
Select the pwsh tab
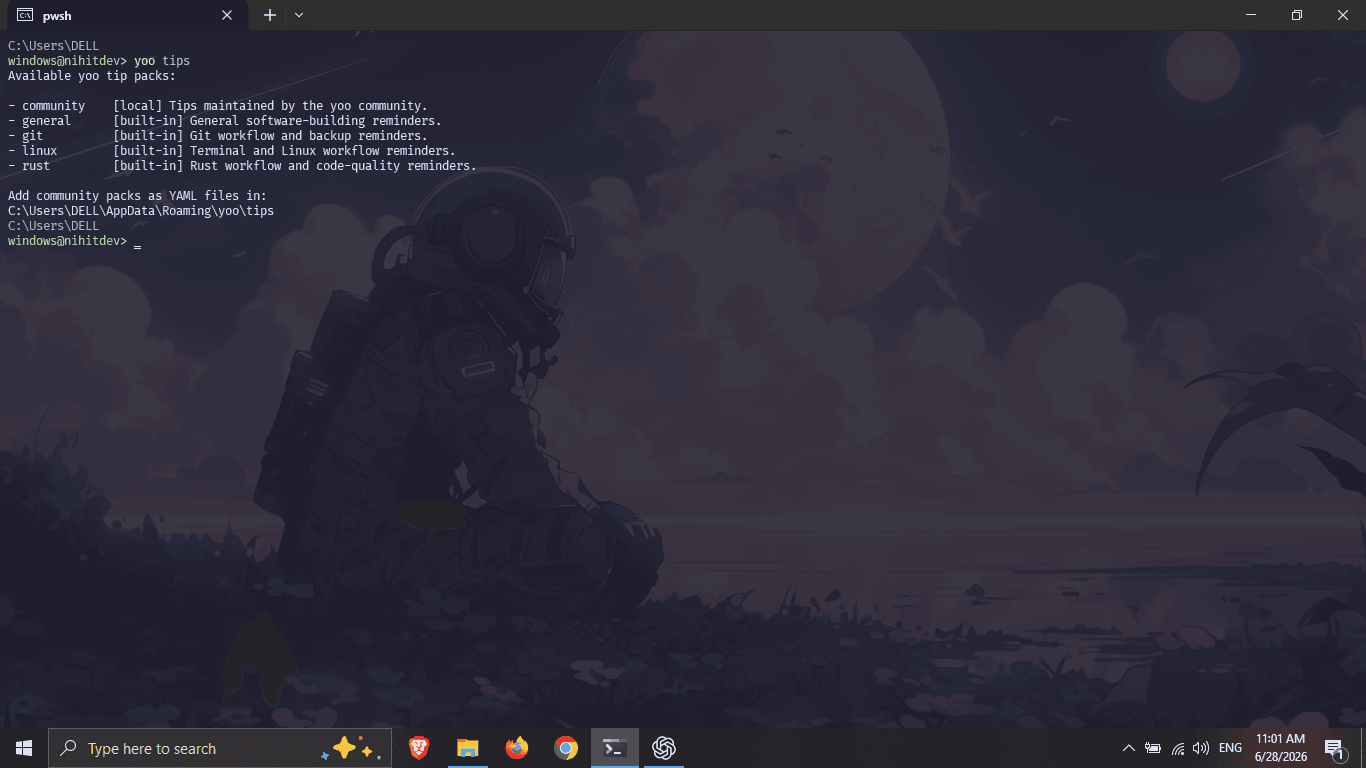(x=125, y=16)
